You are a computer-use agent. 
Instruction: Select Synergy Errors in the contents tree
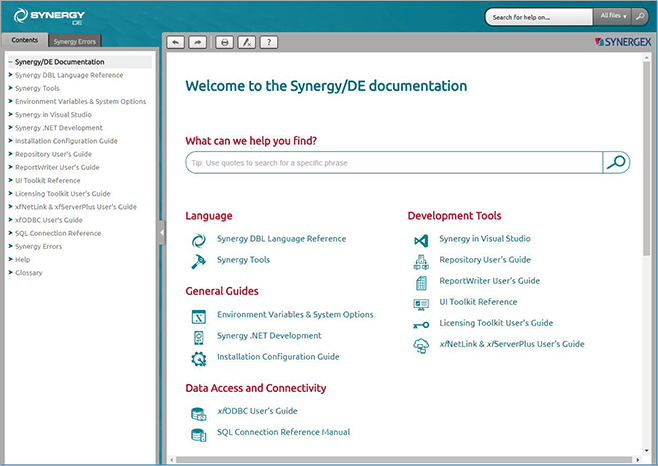[x=38, y=246]
